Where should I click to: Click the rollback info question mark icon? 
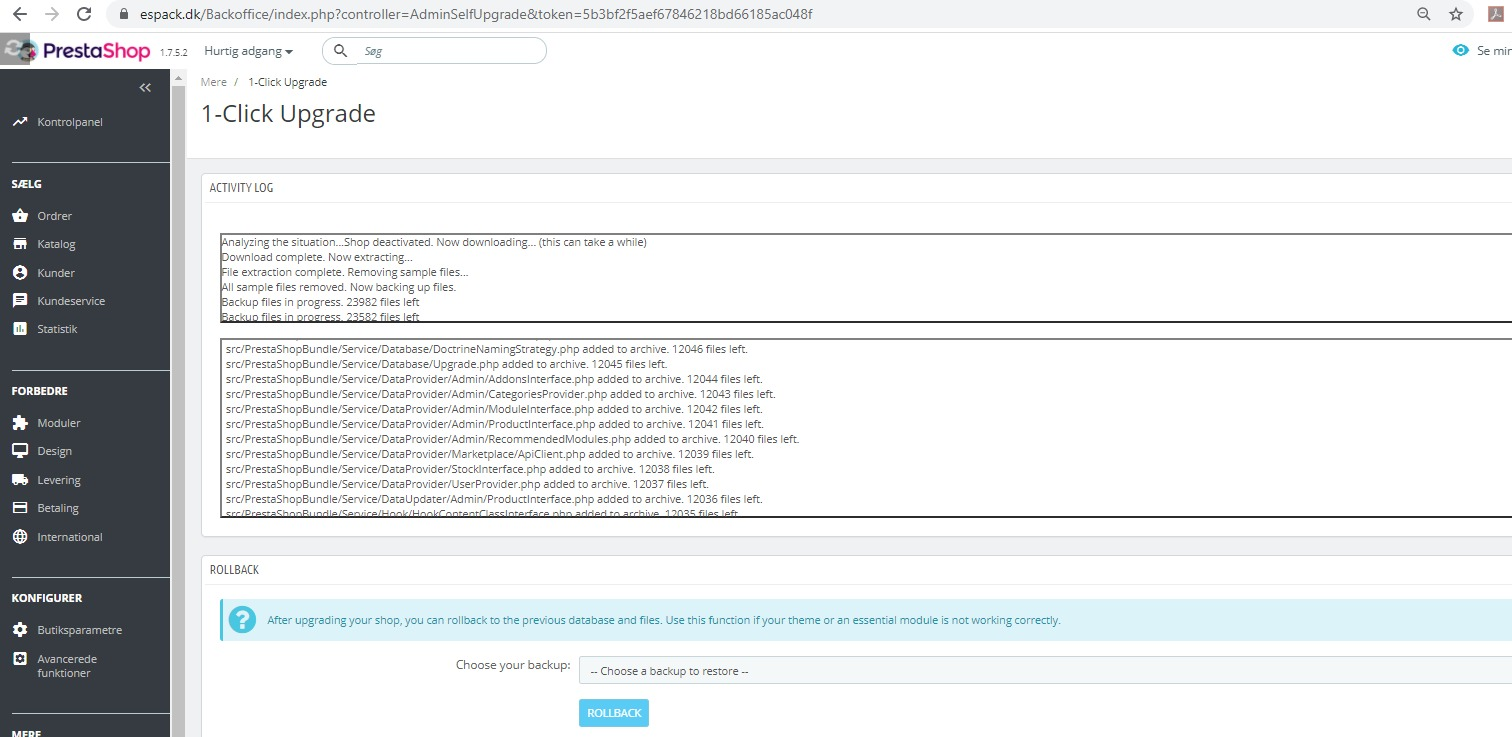coord(242,620)
